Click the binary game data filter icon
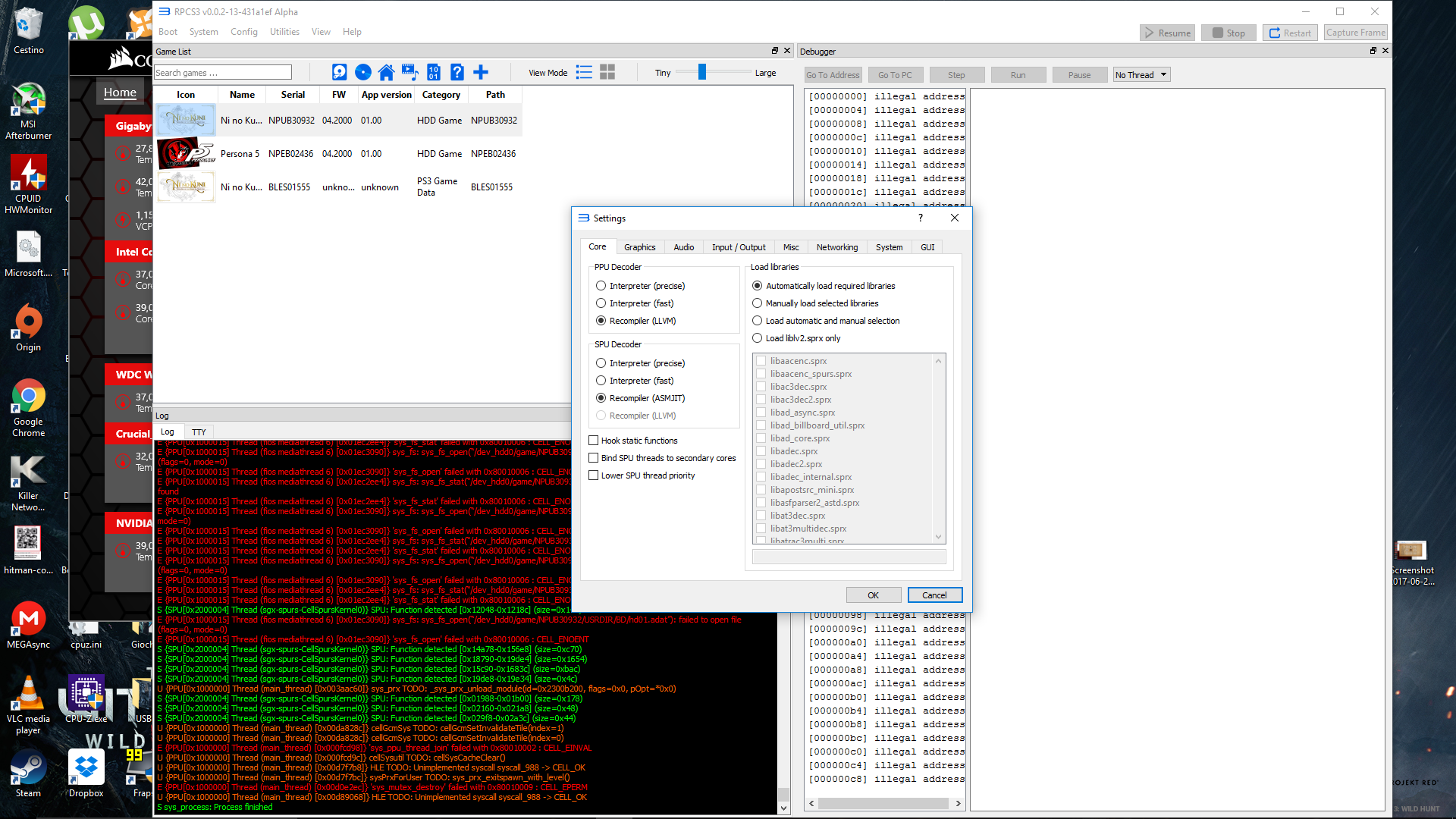Screen dimensions: 1456x819 (x=433, y=72)
